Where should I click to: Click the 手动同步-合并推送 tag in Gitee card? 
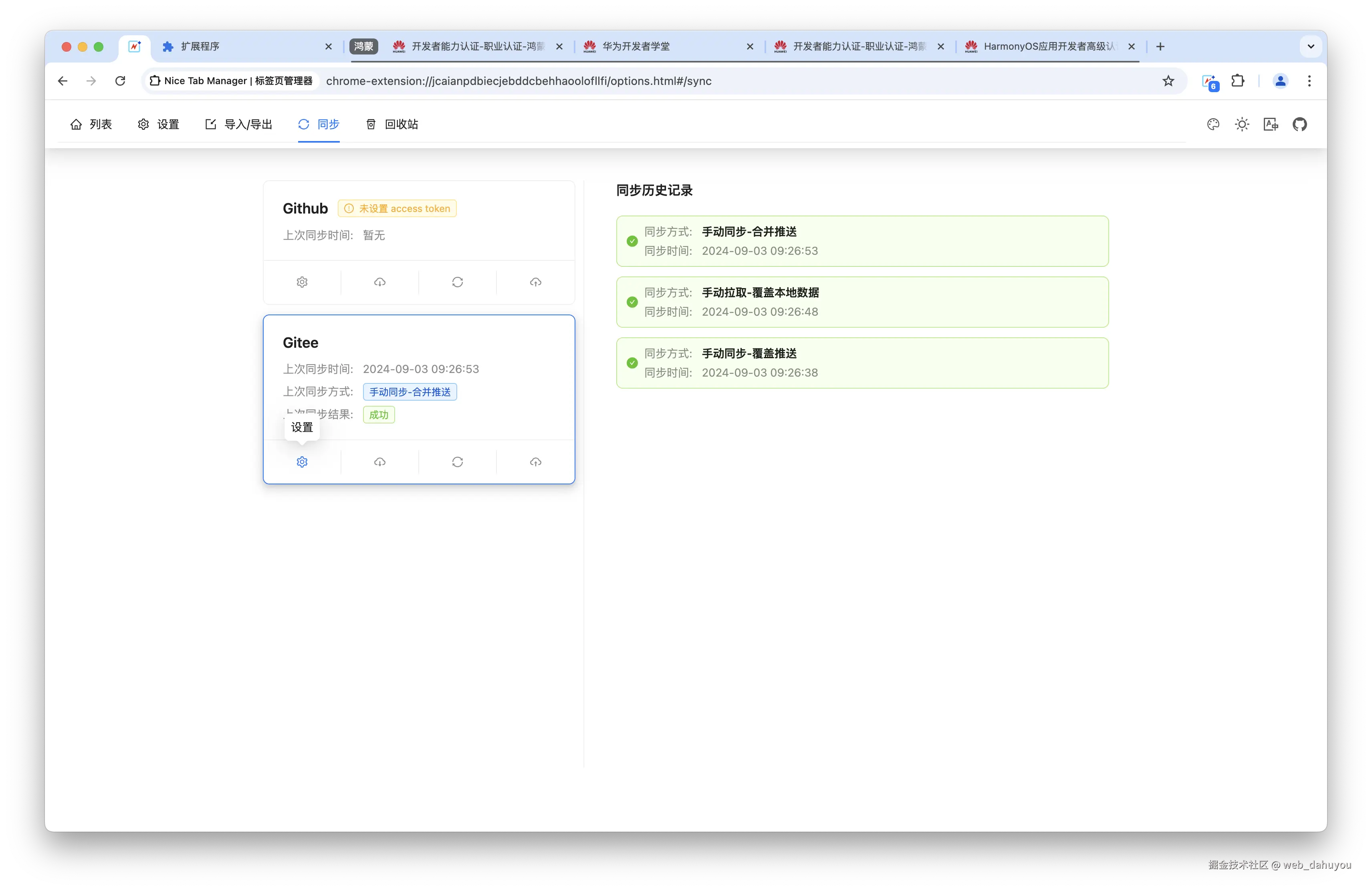coord(410,392)
